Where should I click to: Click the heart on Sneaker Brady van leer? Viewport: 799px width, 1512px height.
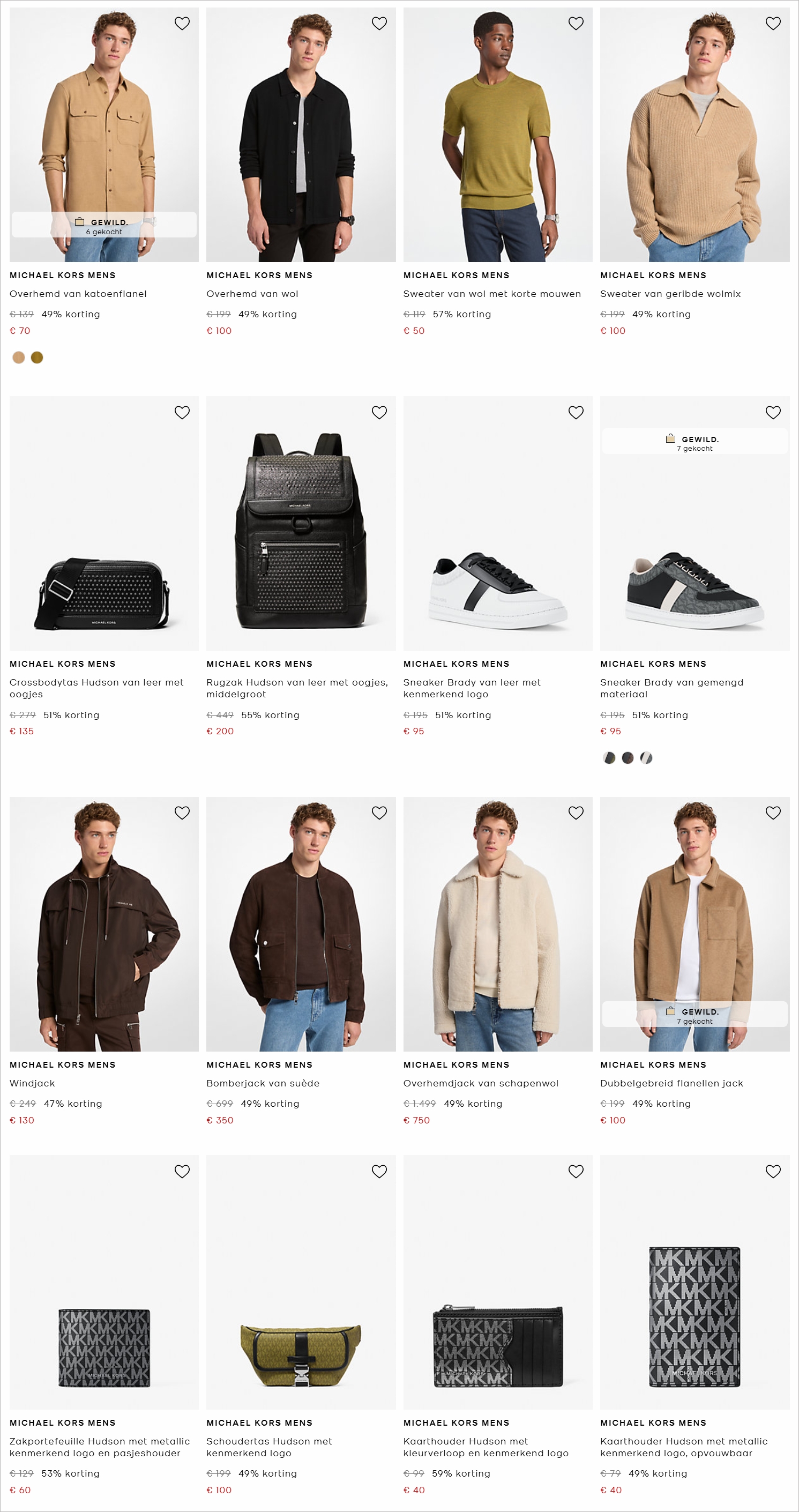click(576, 412)
